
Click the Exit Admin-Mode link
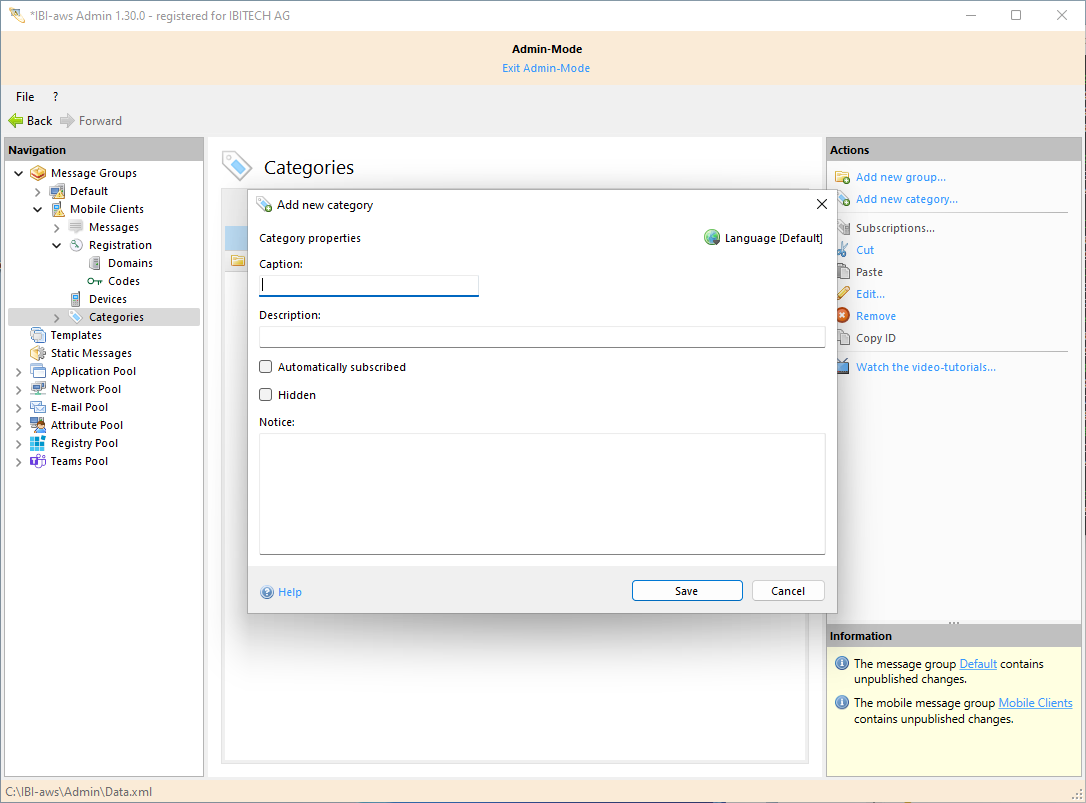546,68
